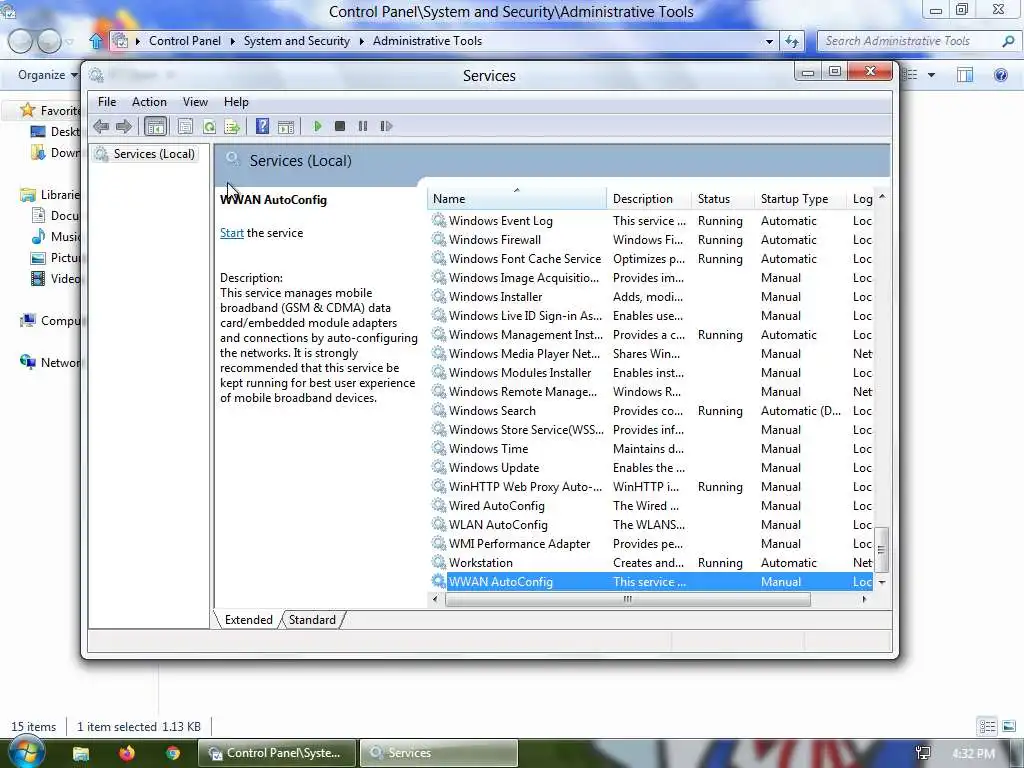The height and width of the screenshot is (768, 1024).
Task: Click scroll-up arrow of services list scrollbar
Action: coord(882,197)
